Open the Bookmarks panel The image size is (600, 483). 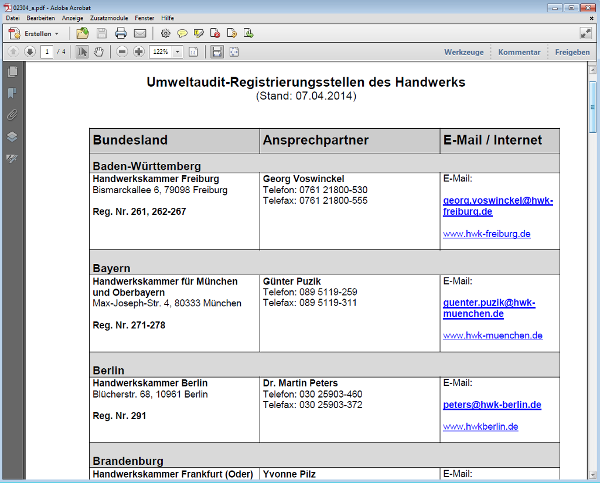pyautogui.click(x=12, y=93)
